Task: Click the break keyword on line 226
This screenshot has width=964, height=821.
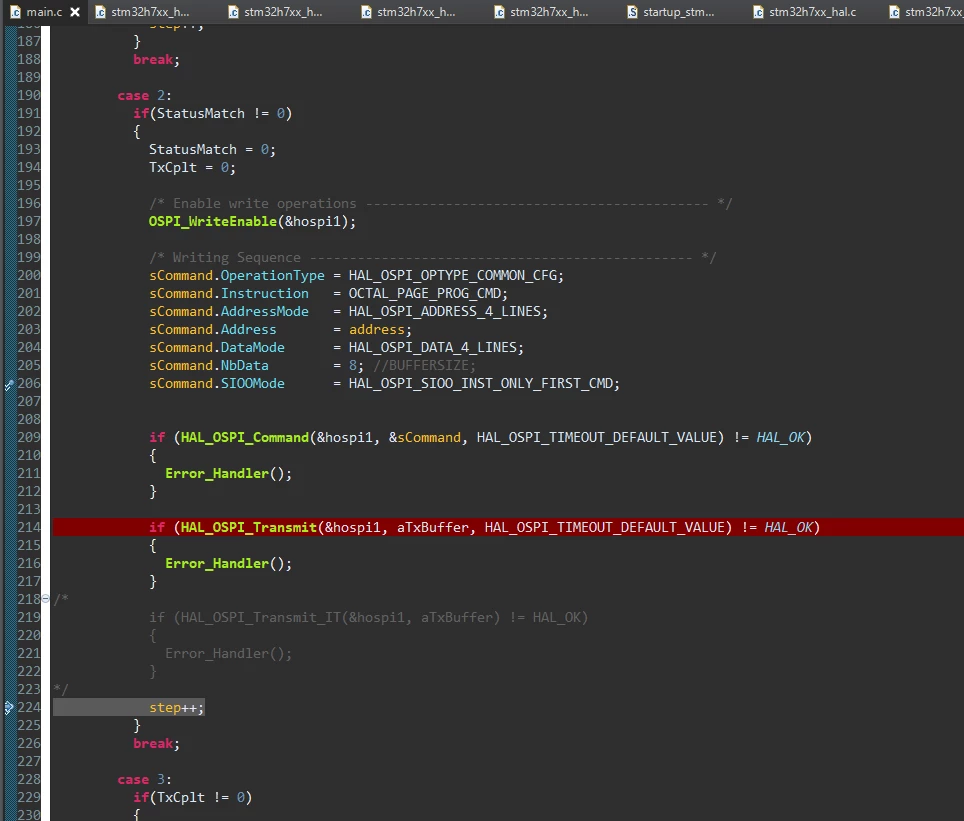Action: click(153, 744)
